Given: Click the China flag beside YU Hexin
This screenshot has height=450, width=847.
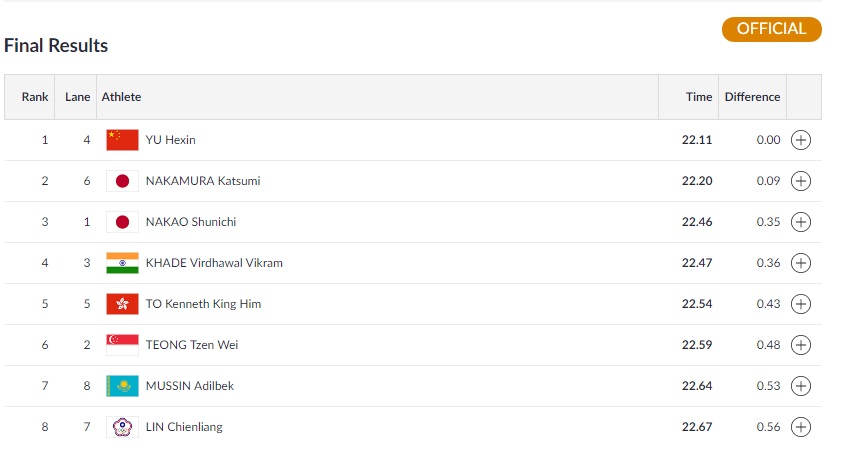Looking at the screenshot, I should pos(122,140).
